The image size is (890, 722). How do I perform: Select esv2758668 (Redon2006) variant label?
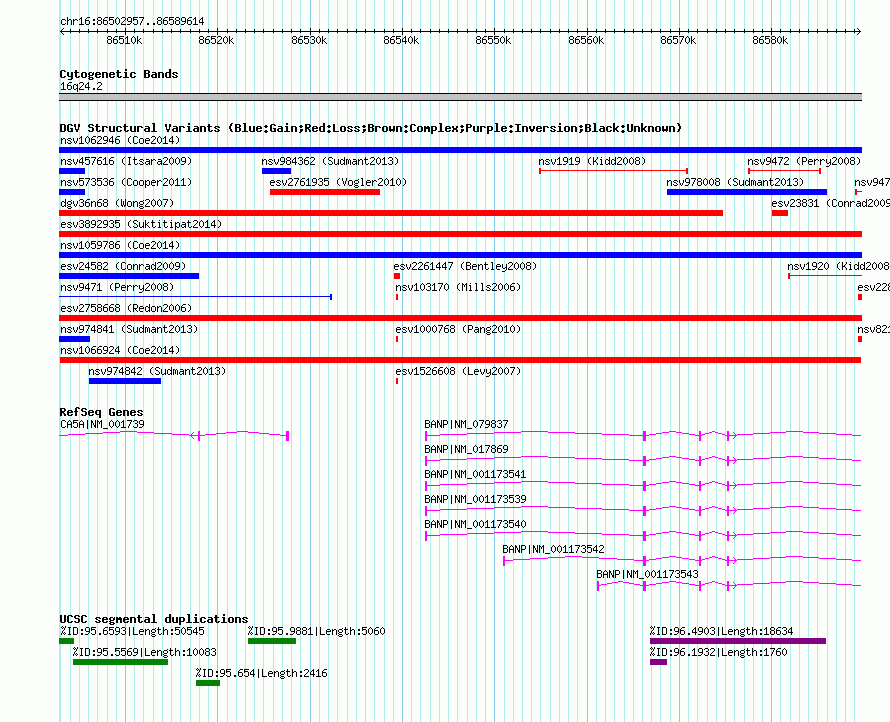click(x=126, y=308)
